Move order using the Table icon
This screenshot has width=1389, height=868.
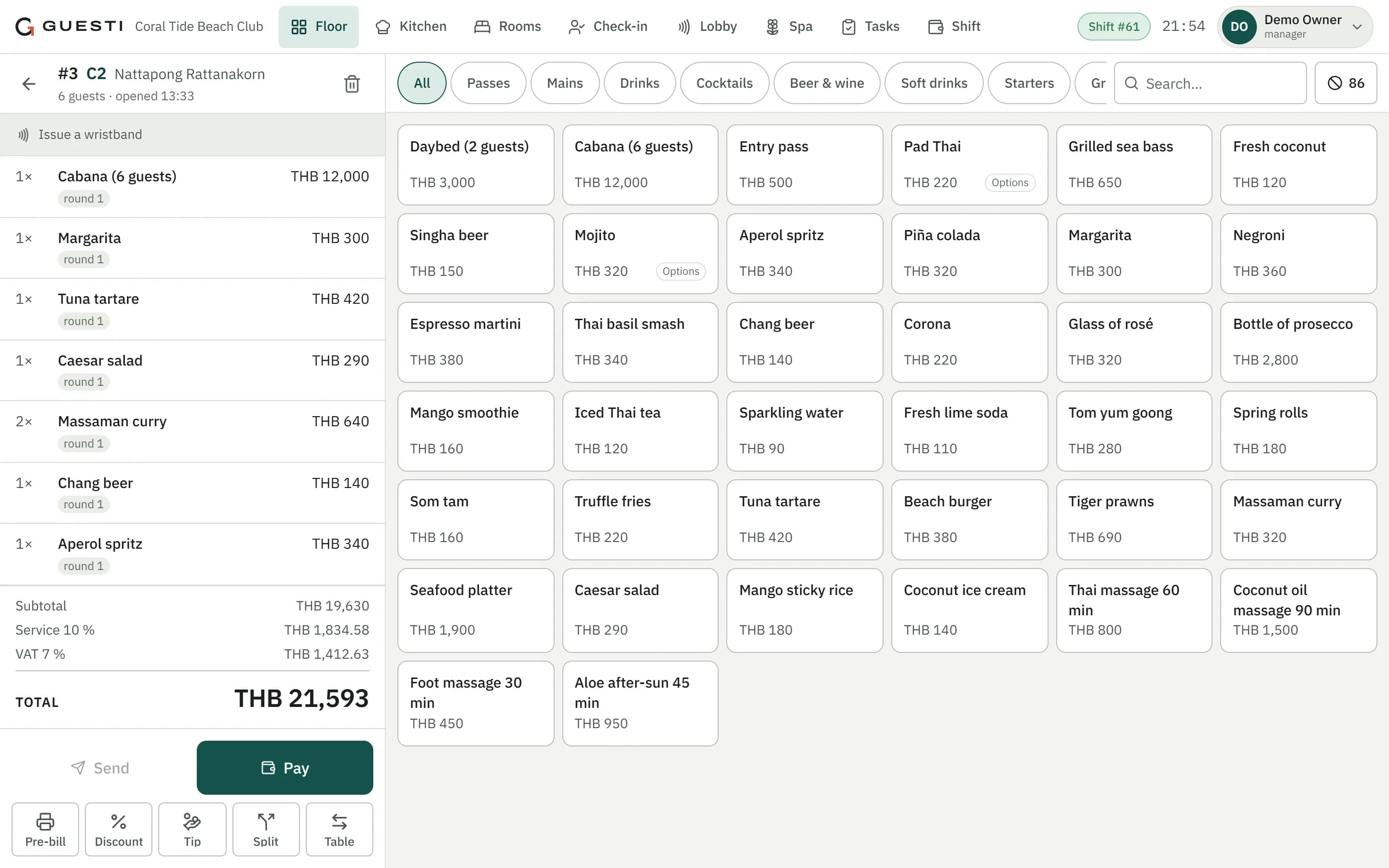tap(339, 829)
